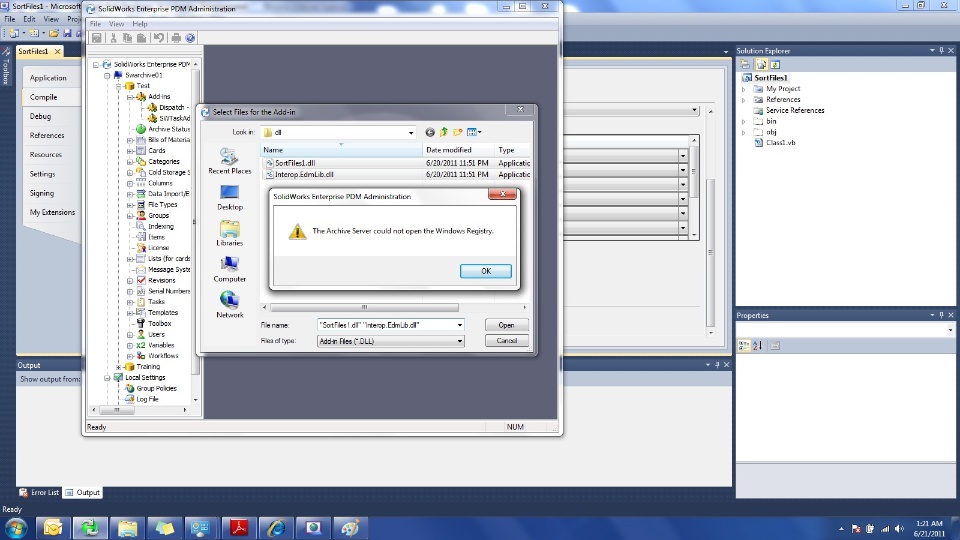The width and height of the screenshot is (960, 540).
Task: Click the Undo icon in PDM Administration toolbar
Action: tap(159, 38)
